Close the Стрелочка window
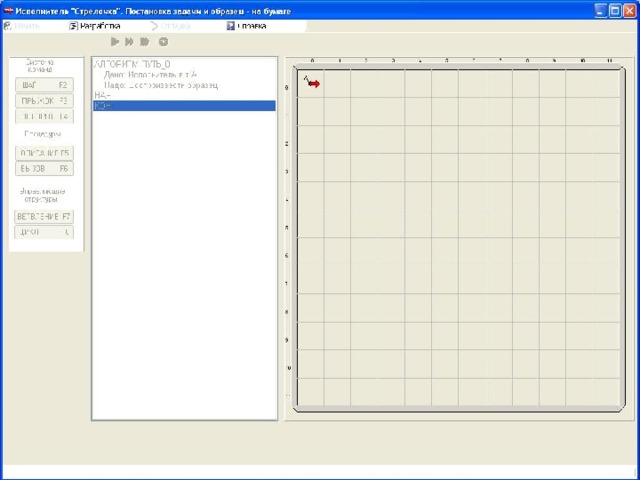The image size is (640, 480). [630, 11]
